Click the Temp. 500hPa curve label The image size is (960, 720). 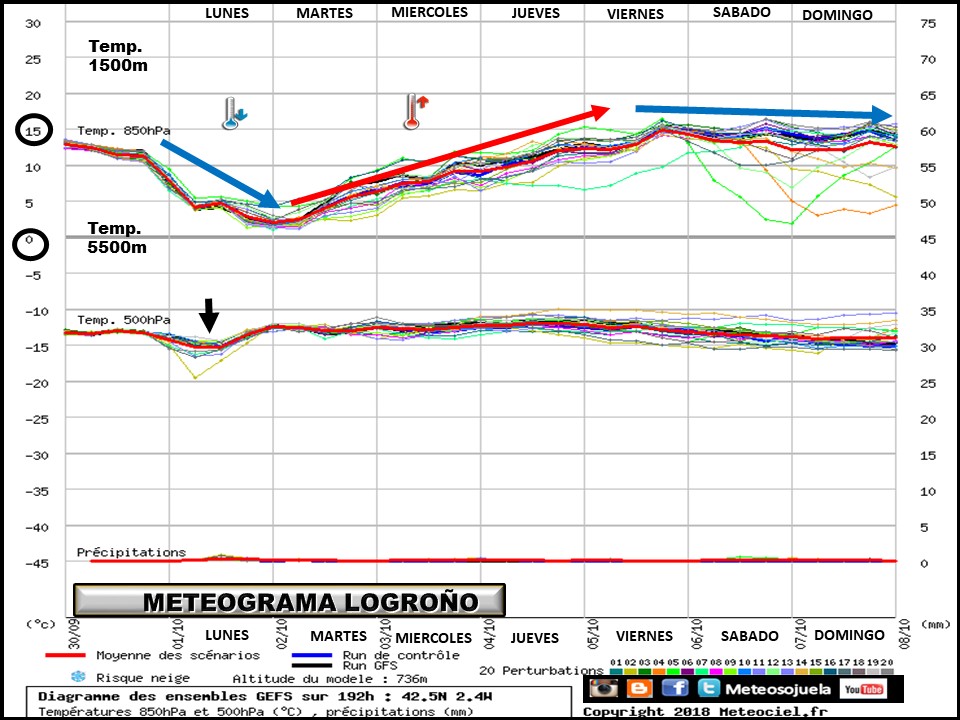(x=124, y=320)
